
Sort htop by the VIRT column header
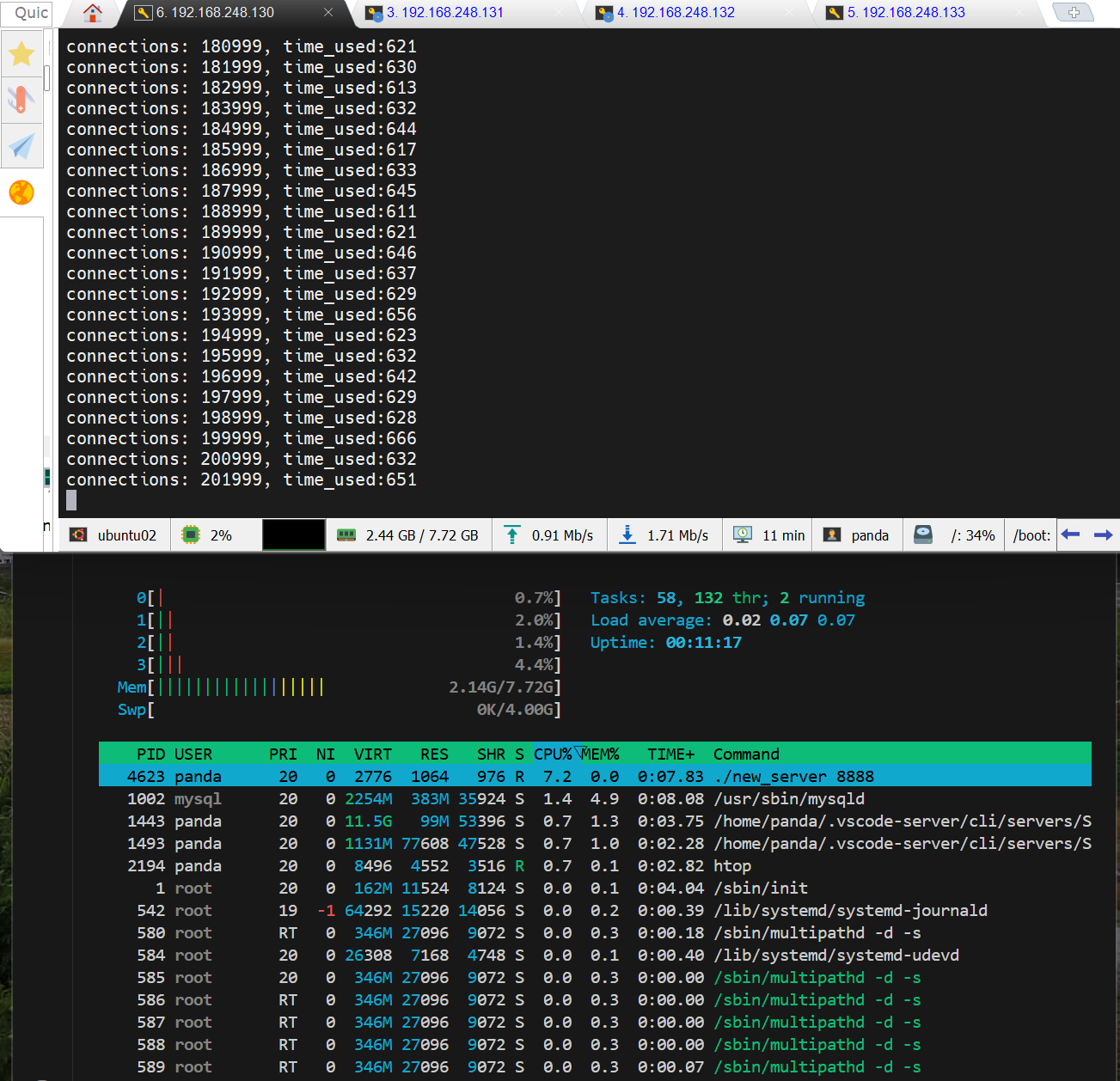pyautogui.click(x=373, y=754)
